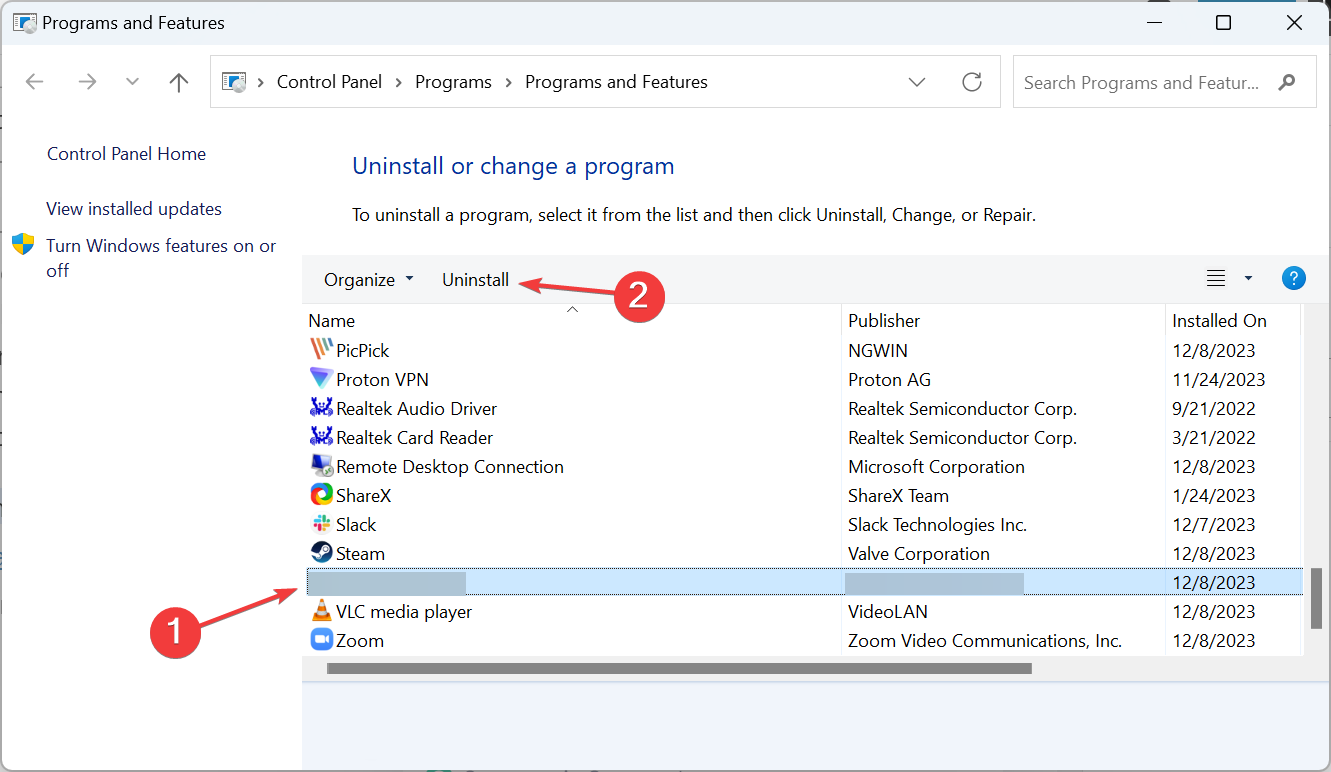Select the ShareX program entry
The image size is (1331, 772).
coord(804,495)
